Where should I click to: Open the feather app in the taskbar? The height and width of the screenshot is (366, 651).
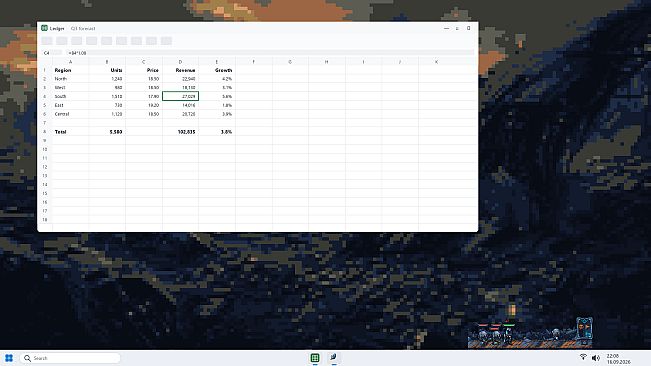click(333, 357)
